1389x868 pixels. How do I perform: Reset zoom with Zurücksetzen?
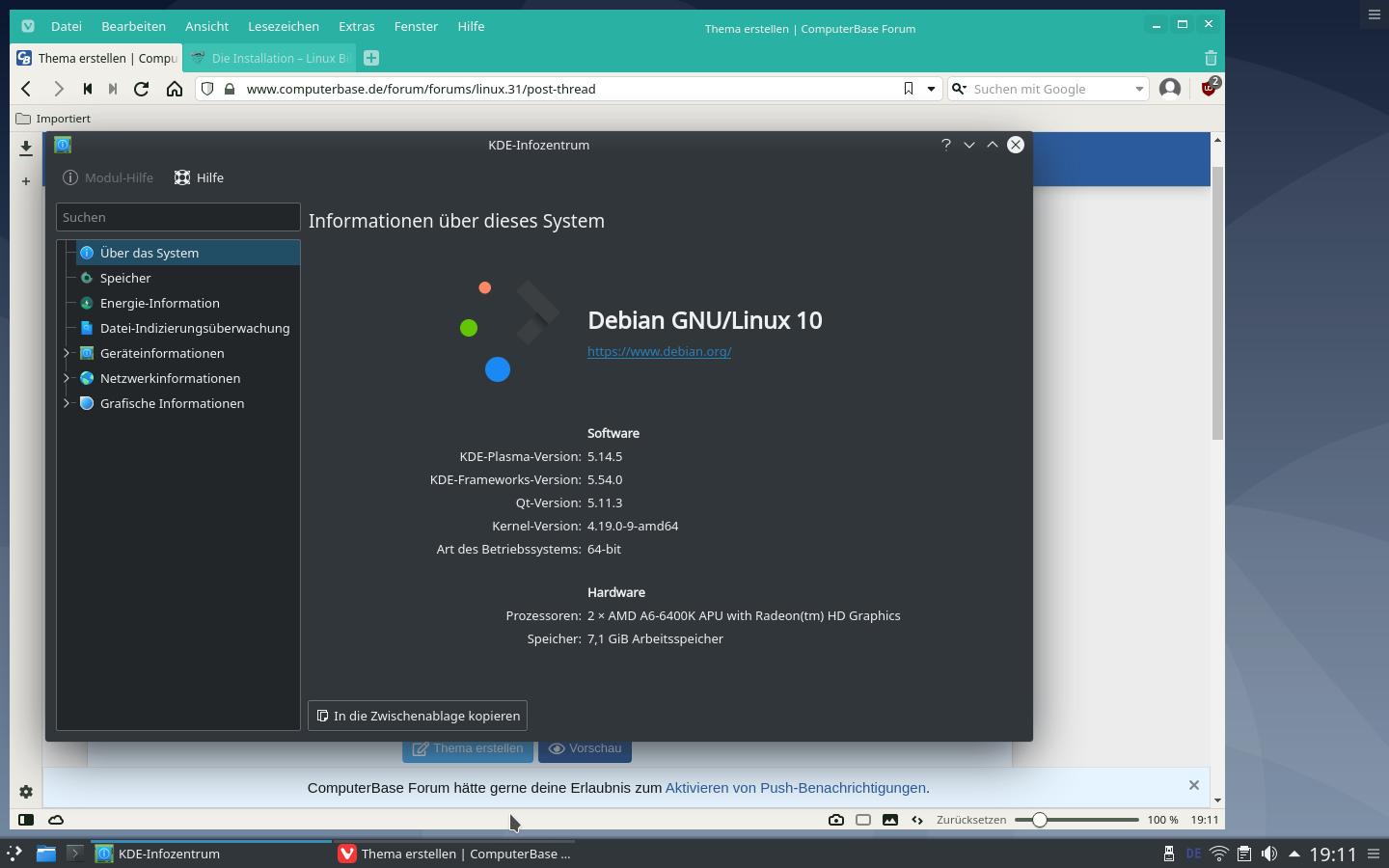(971, 820)
